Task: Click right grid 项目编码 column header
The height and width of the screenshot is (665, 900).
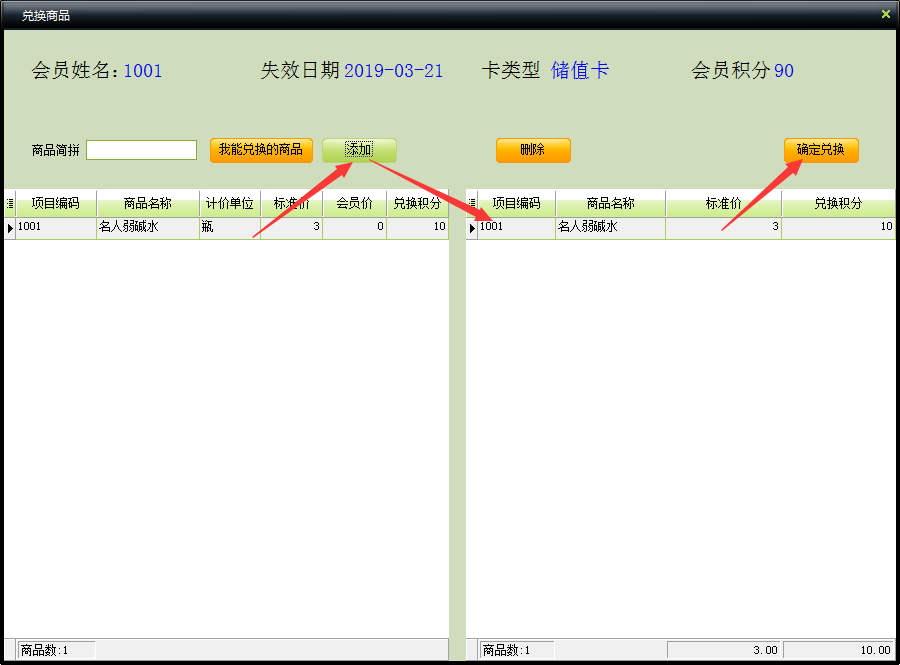Action: 517,203
